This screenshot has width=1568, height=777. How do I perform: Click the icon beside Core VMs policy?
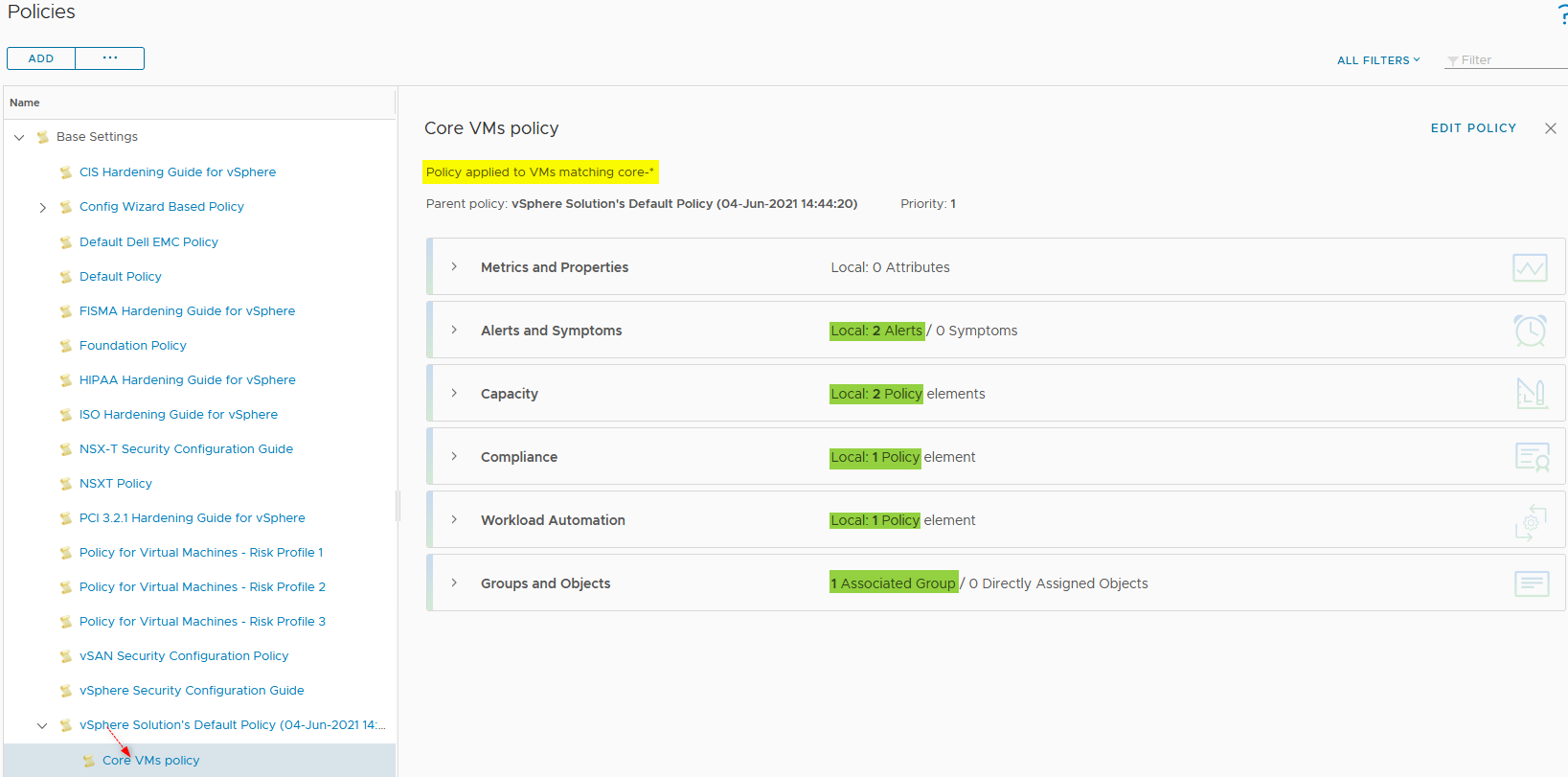coord(88,761)
